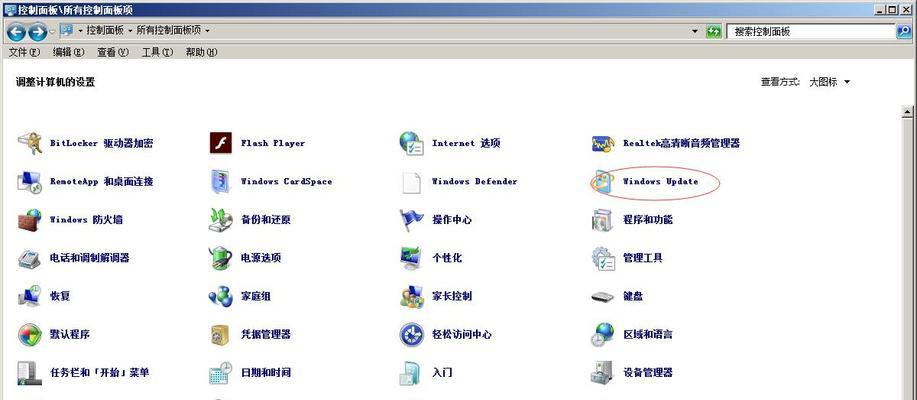Expand the arrow after 所有控制面板项 breadcrumb

[x=207, y=30]
